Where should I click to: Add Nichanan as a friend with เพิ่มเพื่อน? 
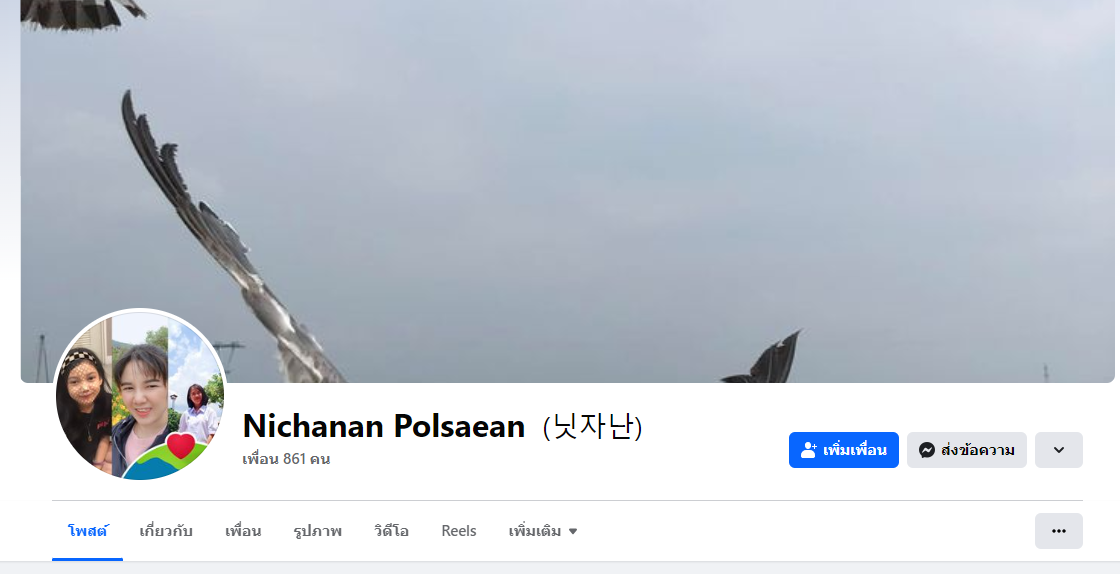[844, 450]
